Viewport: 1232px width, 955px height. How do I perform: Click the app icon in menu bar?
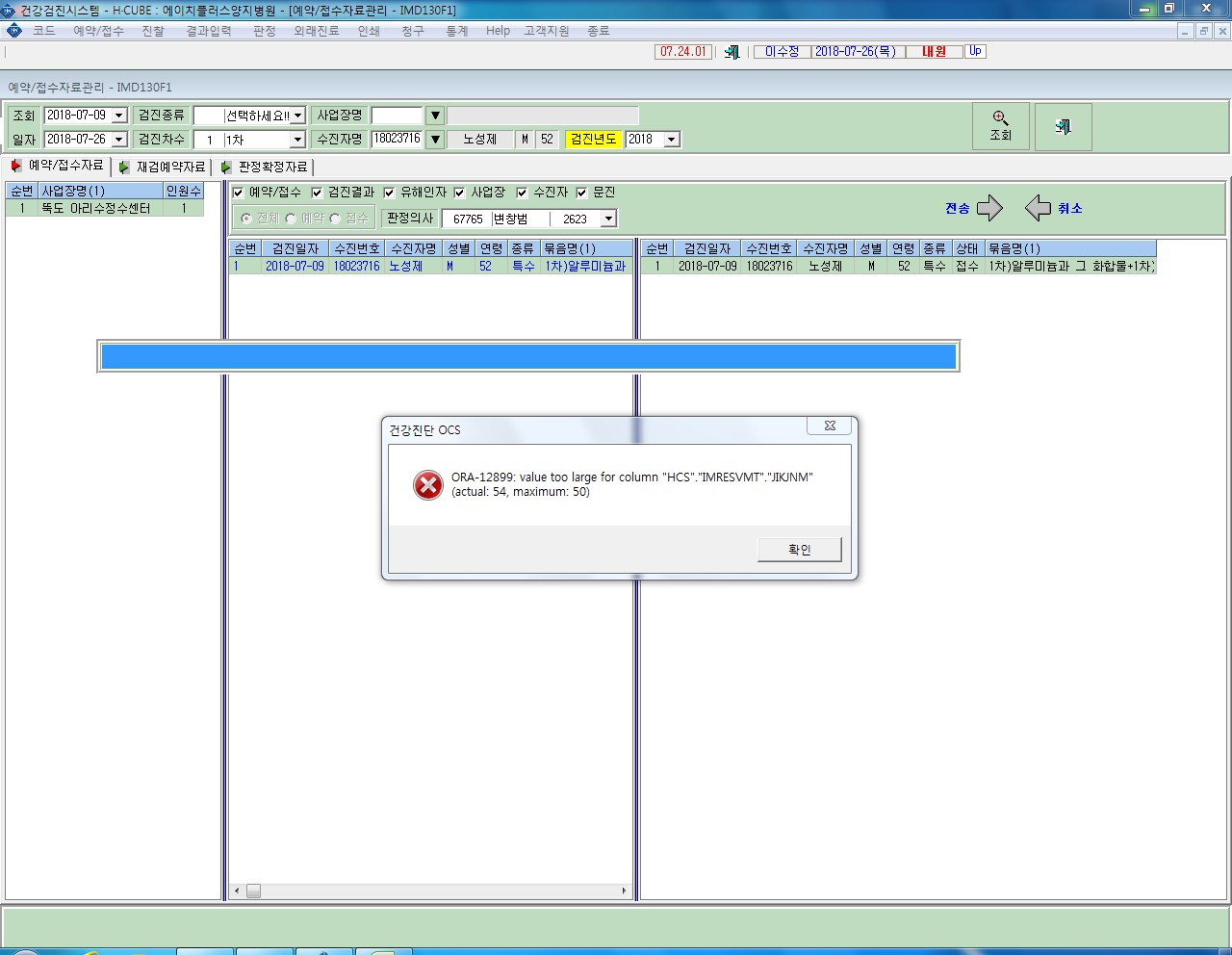tap(13, 31)
